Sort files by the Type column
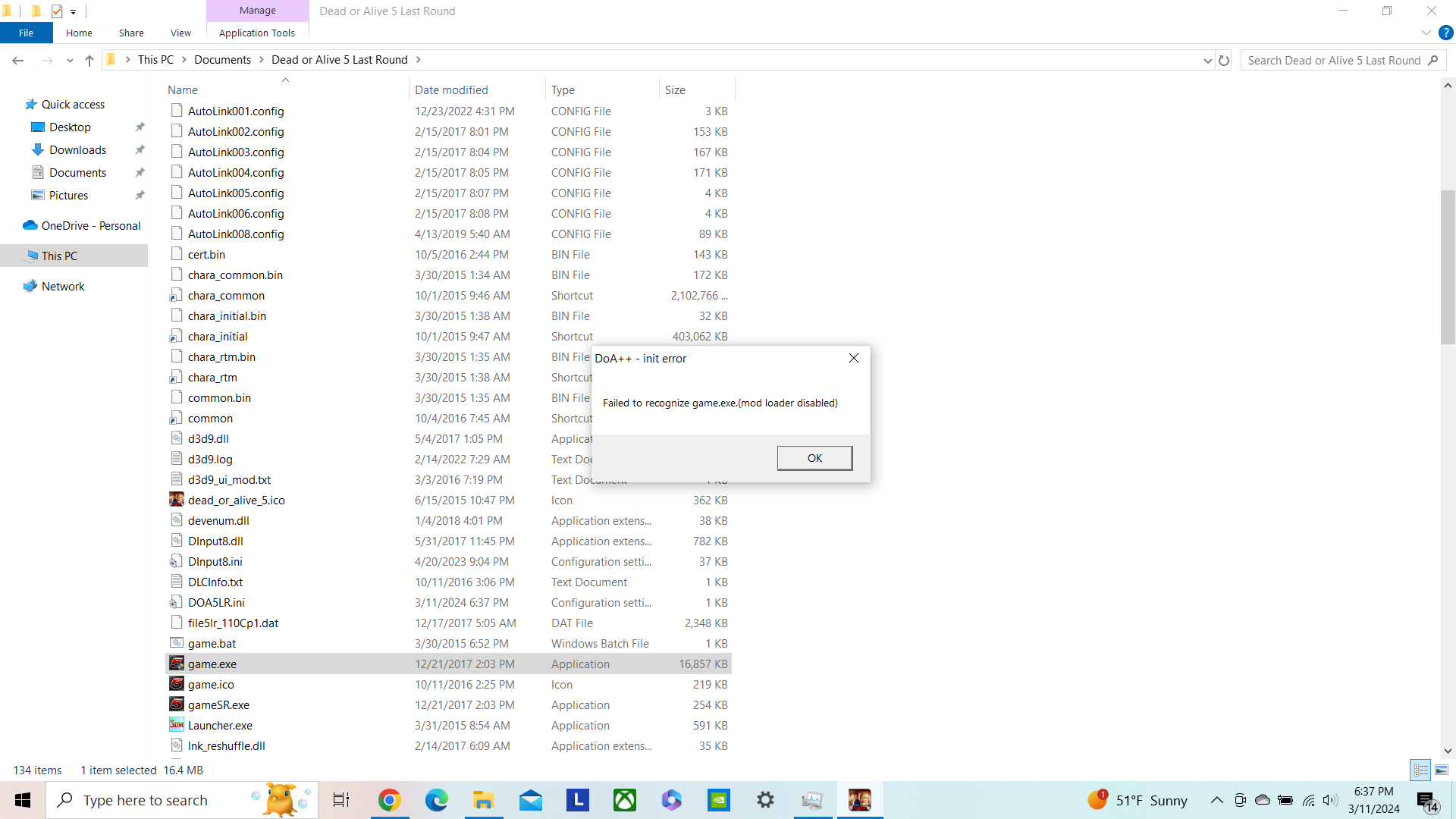1456x819 pixels. point(563,89)
